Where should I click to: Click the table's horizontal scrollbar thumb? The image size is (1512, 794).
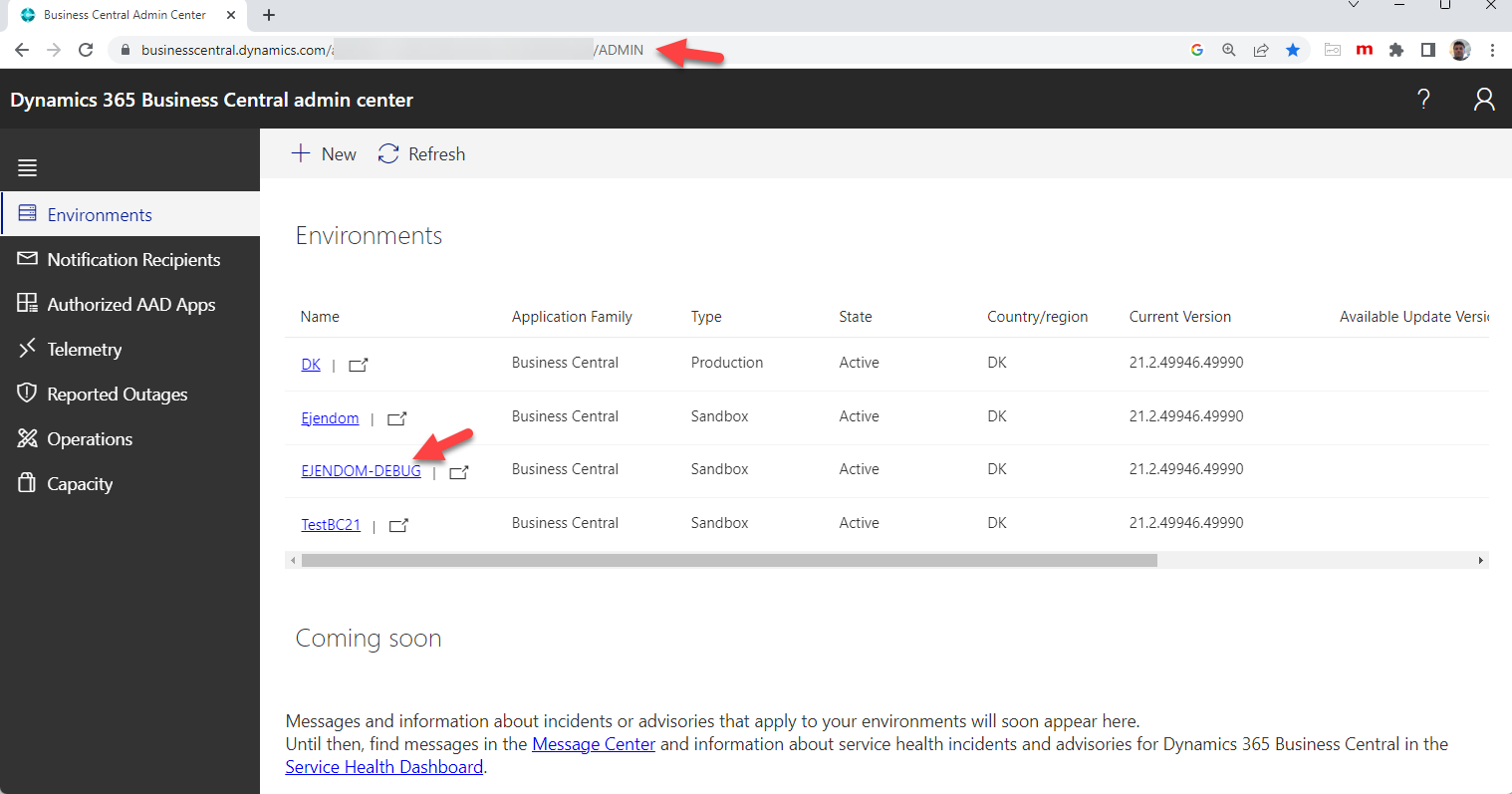pos(729,560)
